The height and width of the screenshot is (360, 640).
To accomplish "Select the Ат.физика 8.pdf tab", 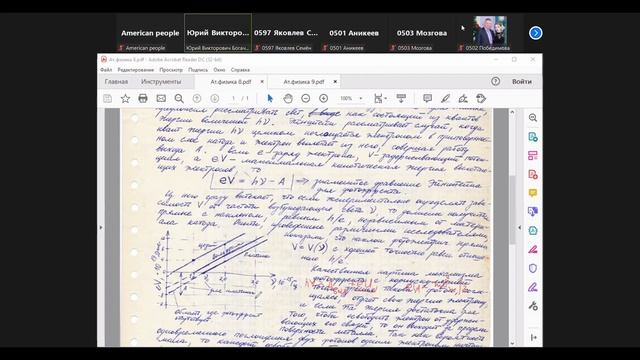I will pyautogui.click(x=230, y=82).
